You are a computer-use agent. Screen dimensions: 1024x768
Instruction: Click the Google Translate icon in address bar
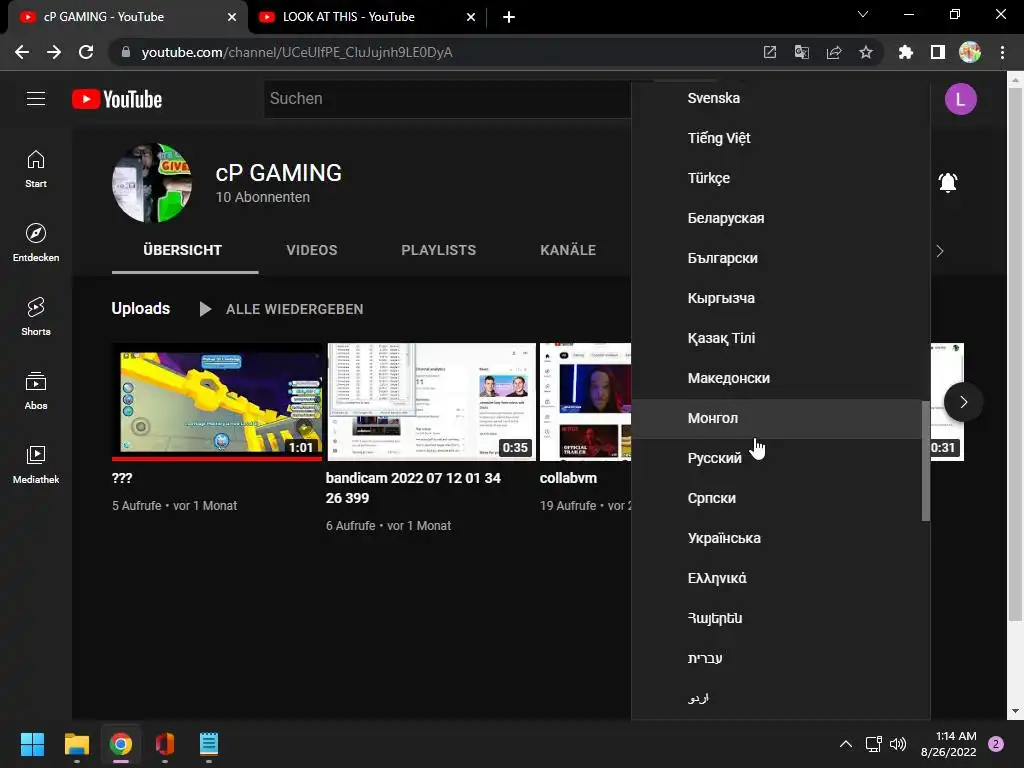(x=802, y=52)
